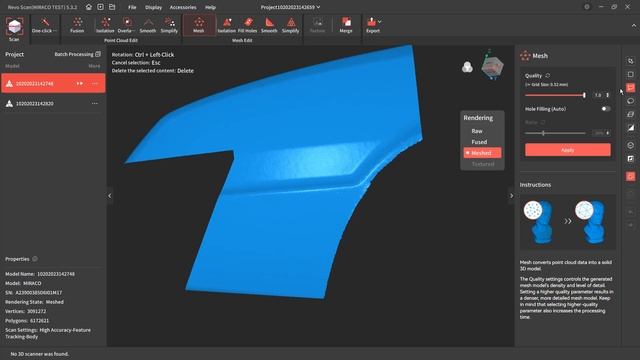
Task: Reset Quality with the refresh icon
Action: pos(548,76)
